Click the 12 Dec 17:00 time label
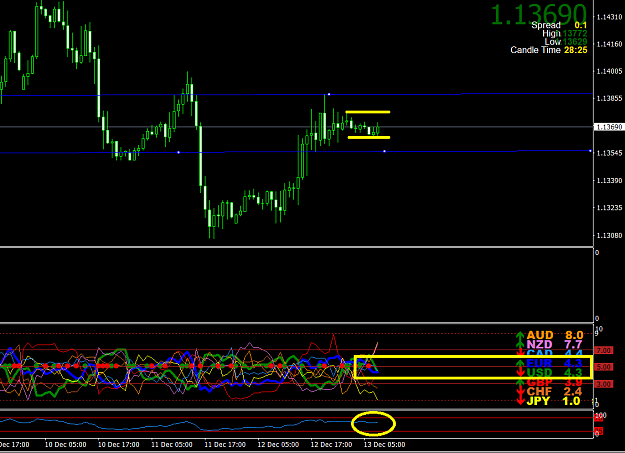The height and width of the screenshot is (453, 625). (x=331, y=445)
